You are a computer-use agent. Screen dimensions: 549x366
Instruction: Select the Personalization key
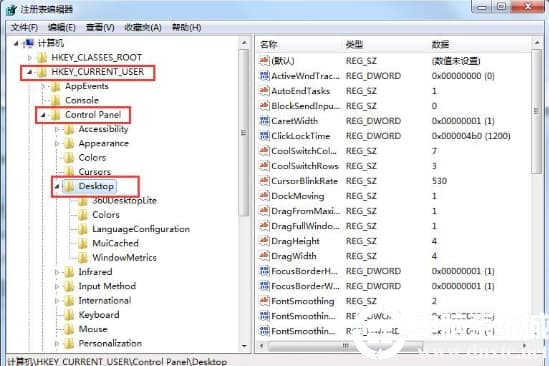110,344
